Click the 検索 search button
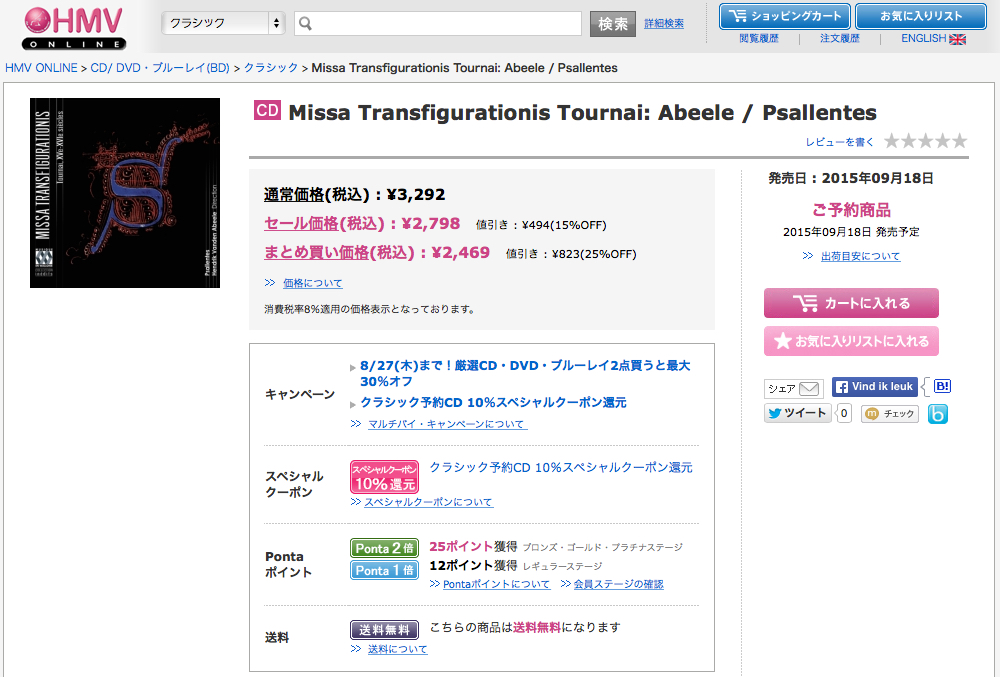The height and width of the screenshot is (677, 1000). tap(613, 24)
